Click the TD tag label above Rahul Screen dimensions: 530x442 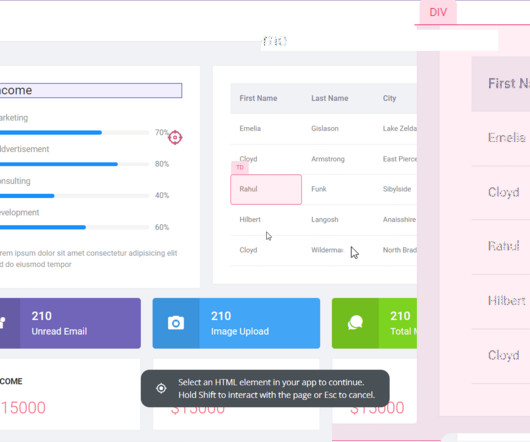[240, 167]
